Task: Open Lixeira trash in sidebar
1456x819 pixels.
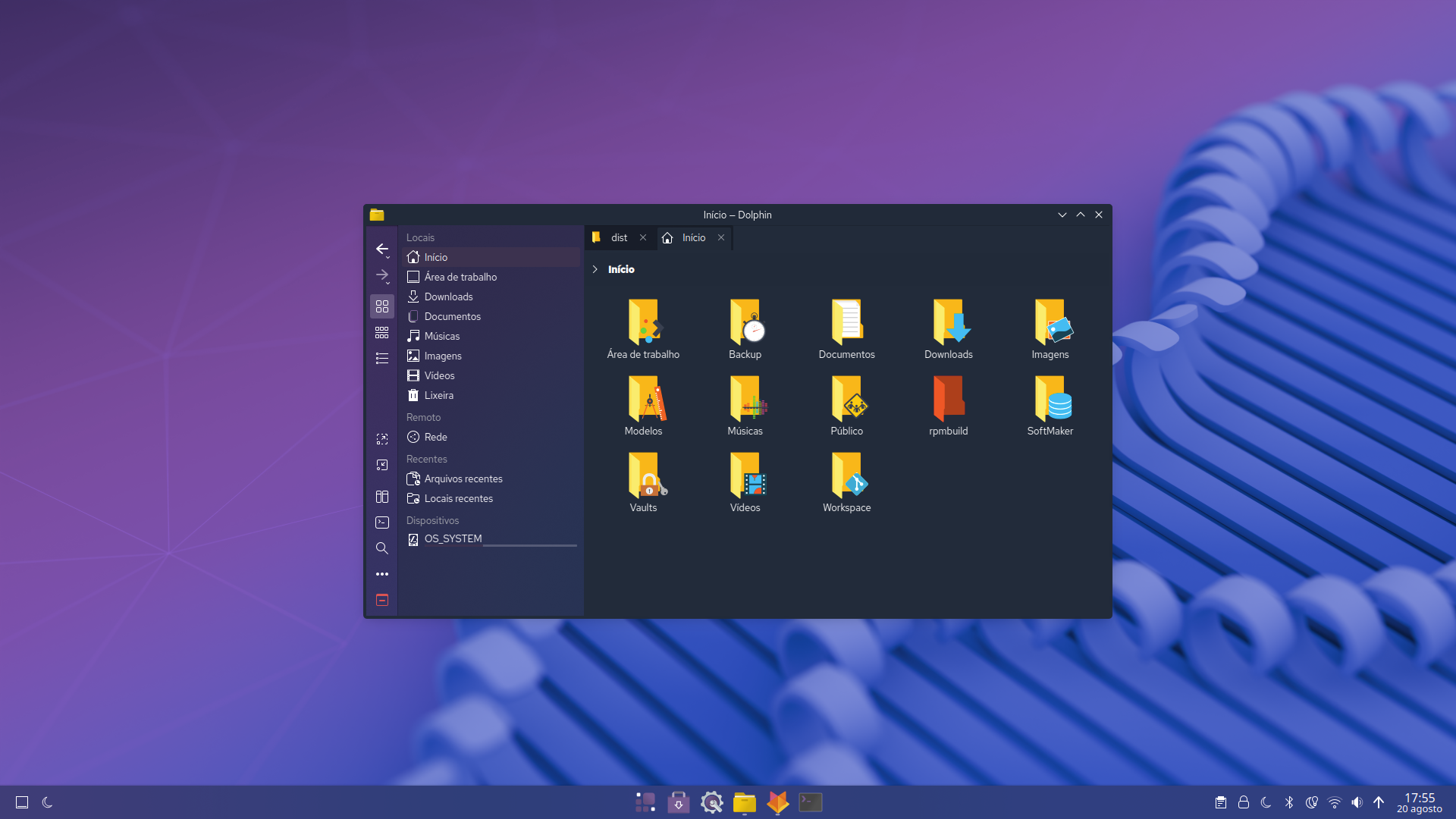Action: [491, 395]
